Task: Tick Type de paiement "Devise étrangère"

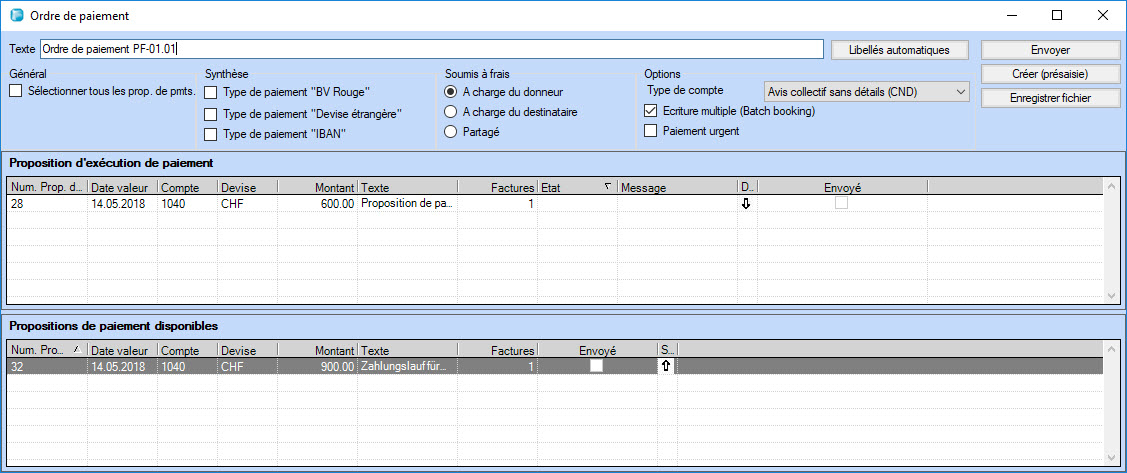Action: 211,114
